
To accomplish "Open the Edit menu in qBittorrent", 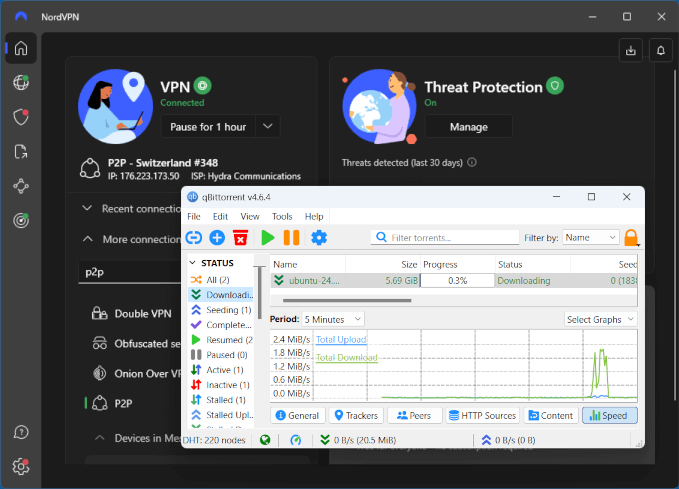I will tap(220, 216).
